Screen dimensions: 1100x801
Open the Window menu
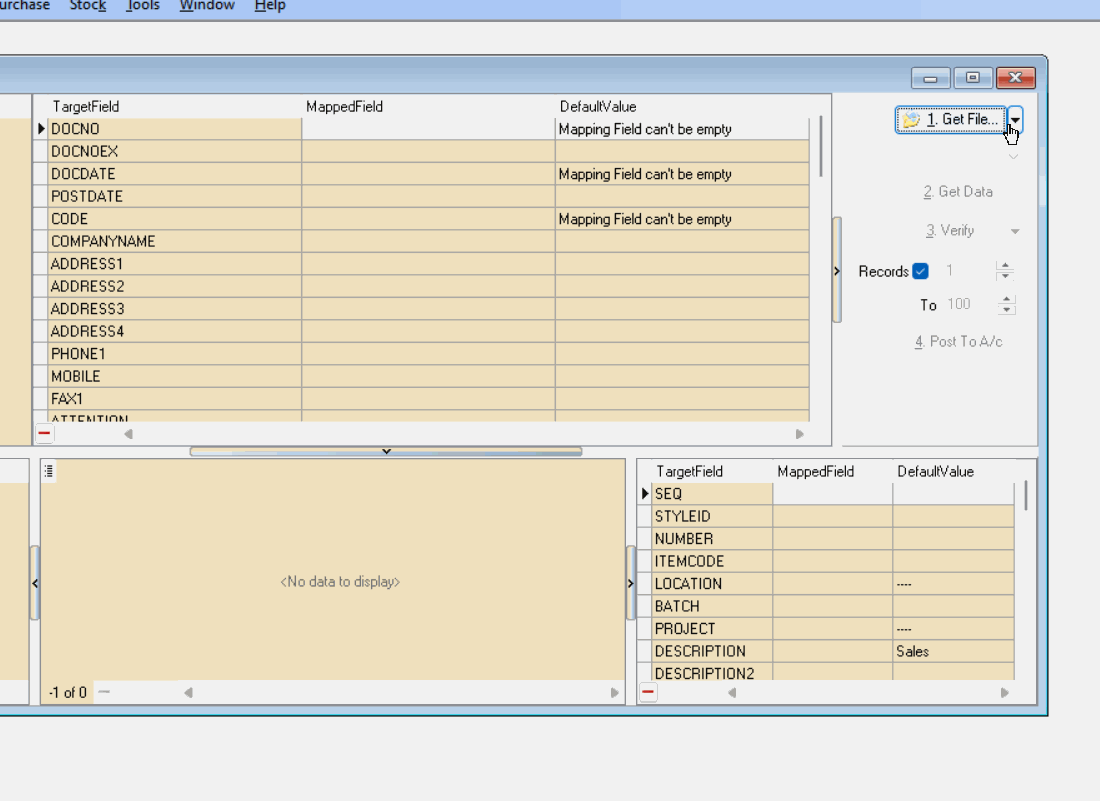point(207,6)
